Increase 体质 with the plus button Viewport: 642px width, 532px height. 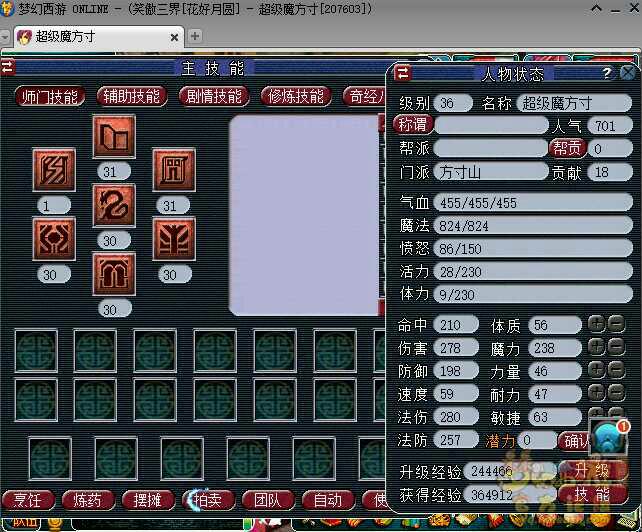point(597,324)
